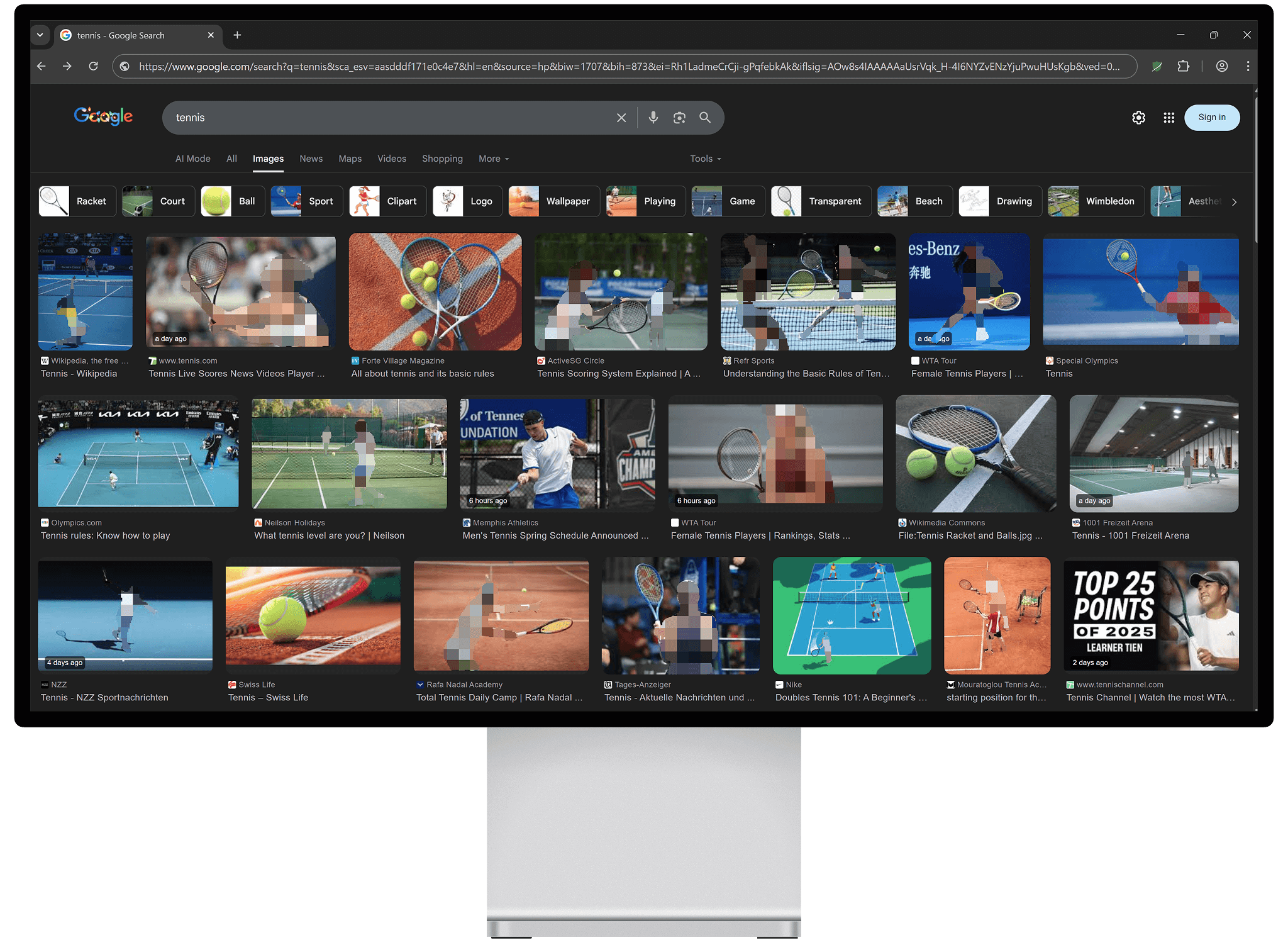Click the magnifying glass search button
This screenshot has height=952, width=1288.
pos(705,118)
